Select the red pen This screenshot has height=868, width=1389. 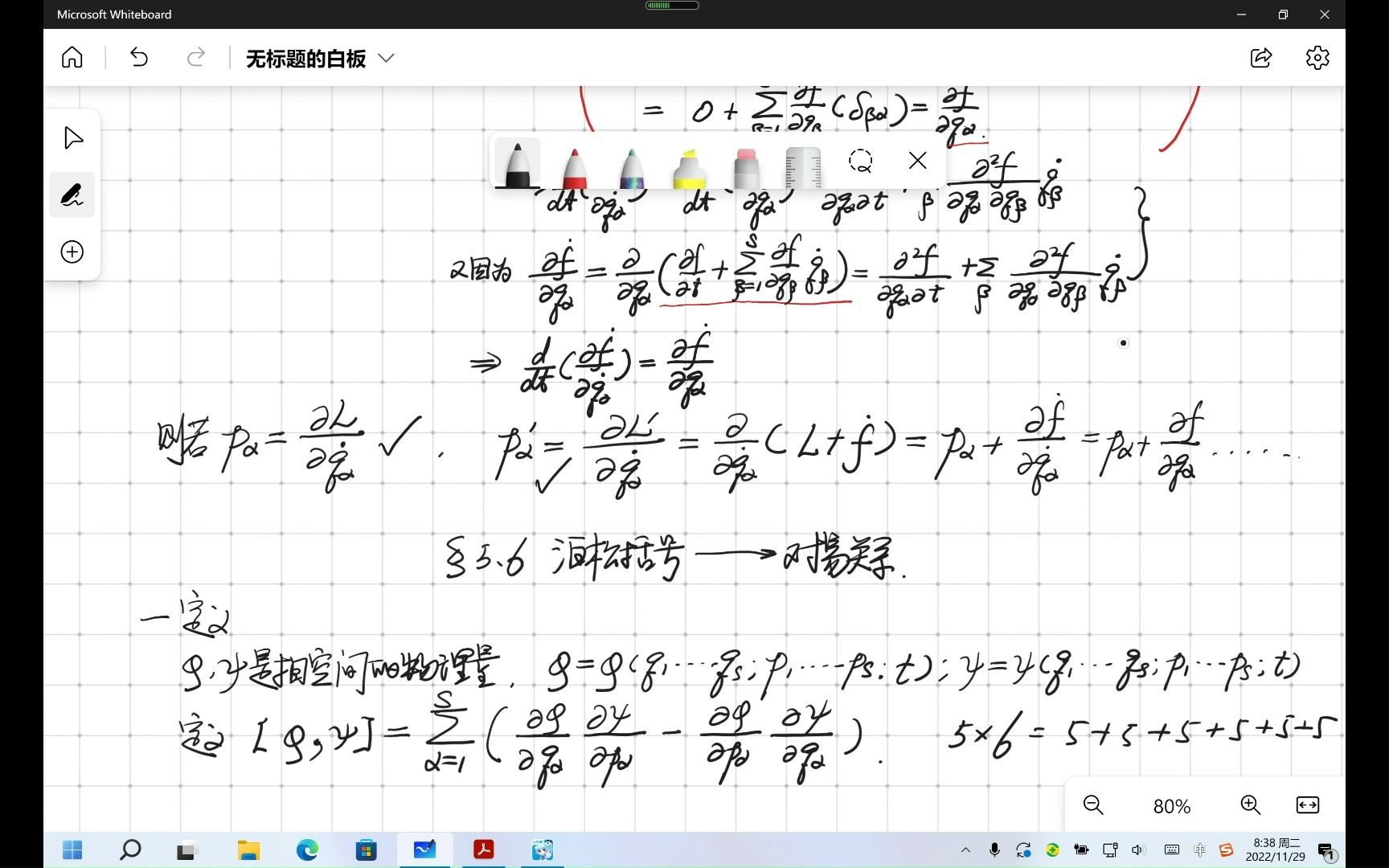pyautogui.click(x=574, y=166)
